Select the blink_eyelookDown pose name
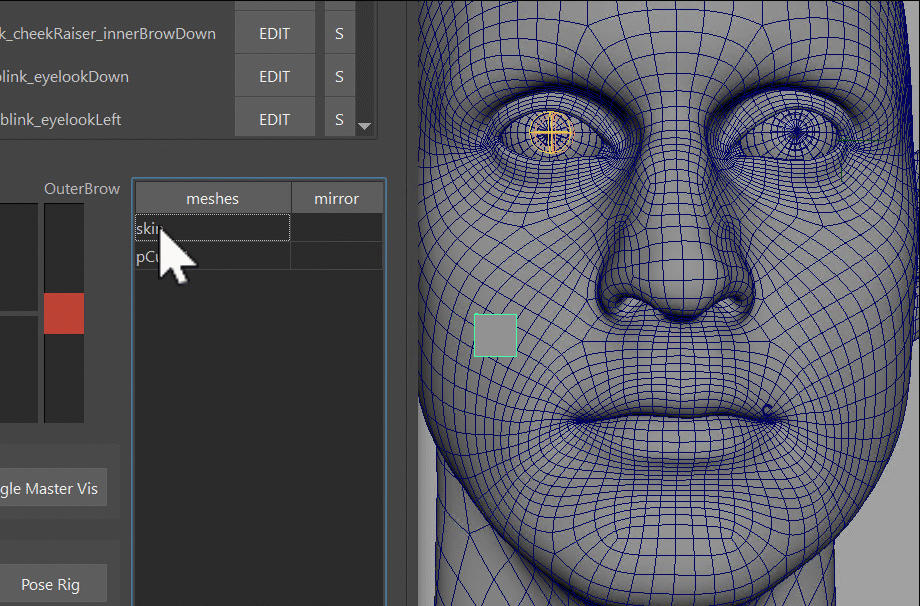 click(65, 77)
